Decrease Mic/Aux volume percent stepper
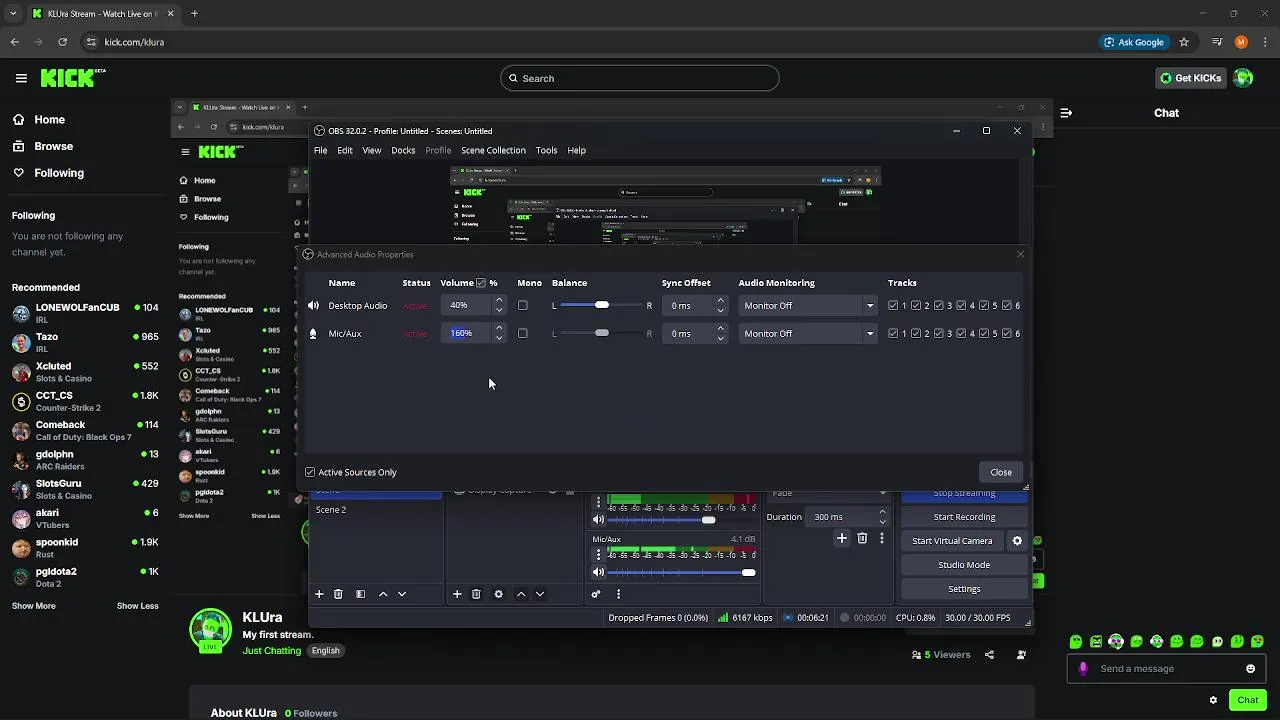The height and width of the screenshot is (720, 1280). (x=499, y=338)
